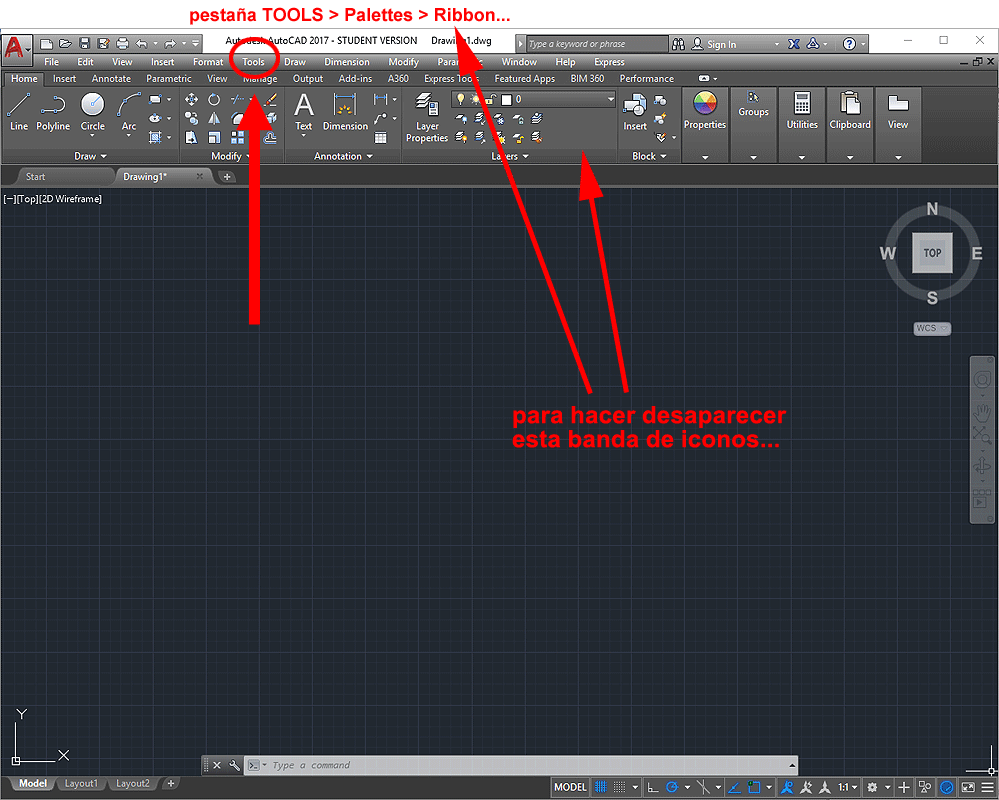Image resolution: width=999 pixels, height=800 pixels.
Task: Click the Scale tool in Modify panel
Action: (x=214, y=138)
